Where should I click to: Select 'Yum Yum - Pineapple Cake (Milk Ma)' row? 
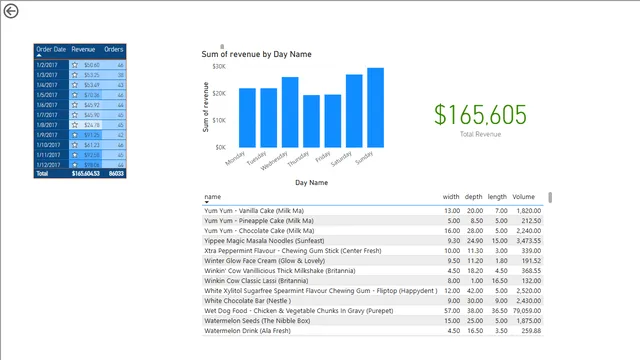[x=373, y=221]
